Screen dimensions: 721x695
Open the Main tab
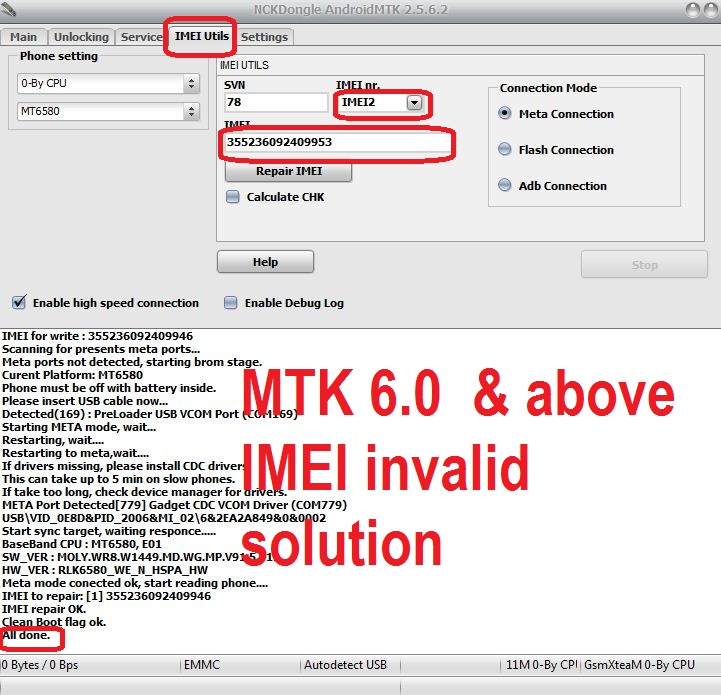(23, 37)
